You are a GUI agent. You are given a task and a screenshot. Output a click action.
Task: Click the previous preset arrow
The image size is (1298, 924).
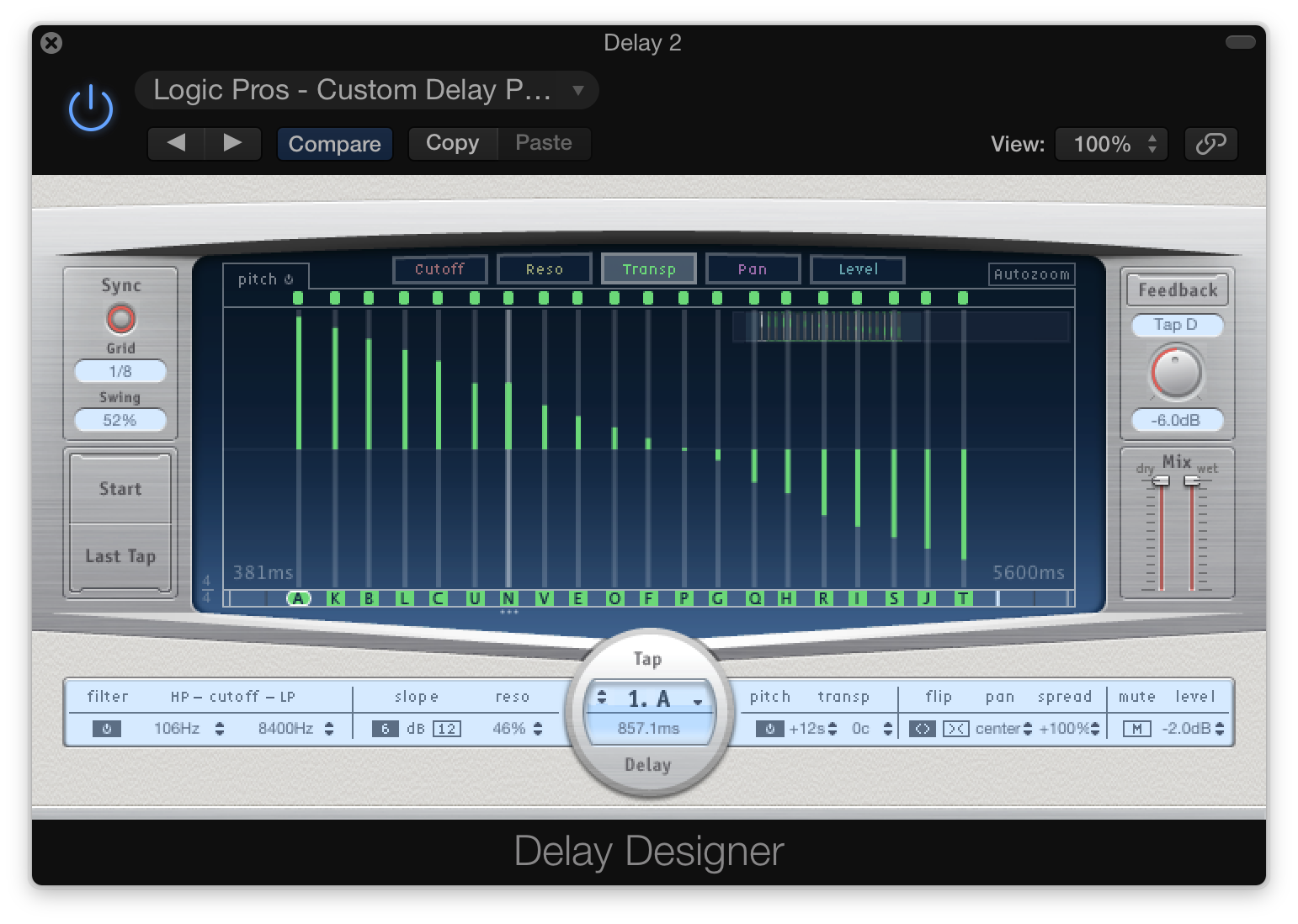175,143
